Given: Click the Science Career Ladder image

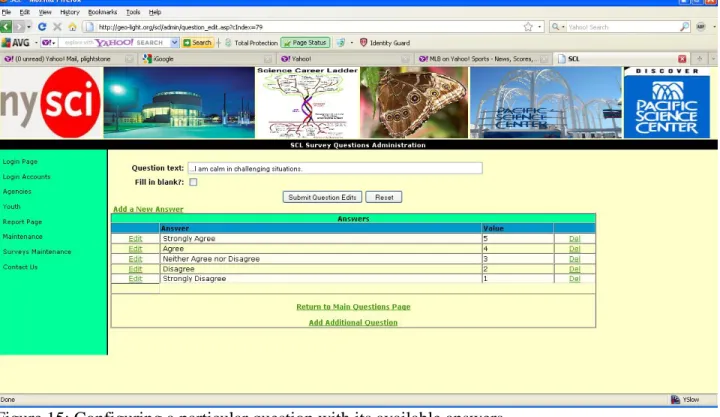Looking at the screenshot, I should [x=307, y=102].
